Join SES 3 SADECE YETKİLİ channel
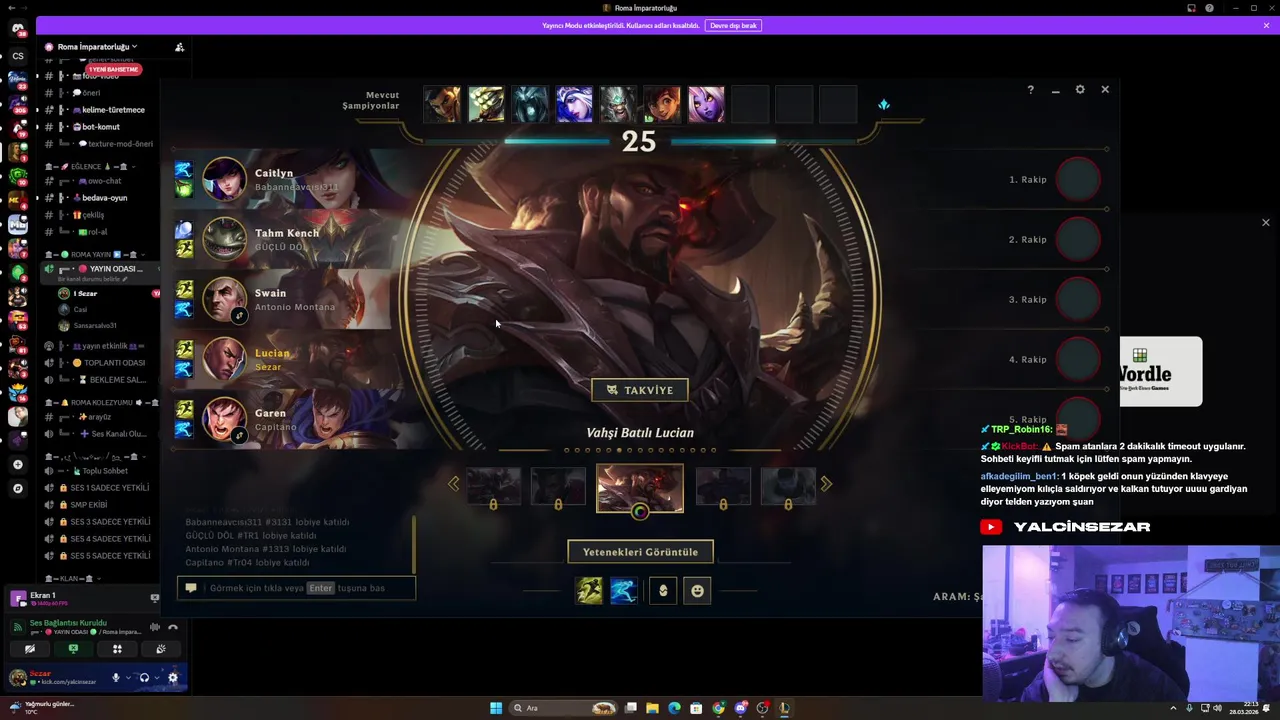 [100, 522]
